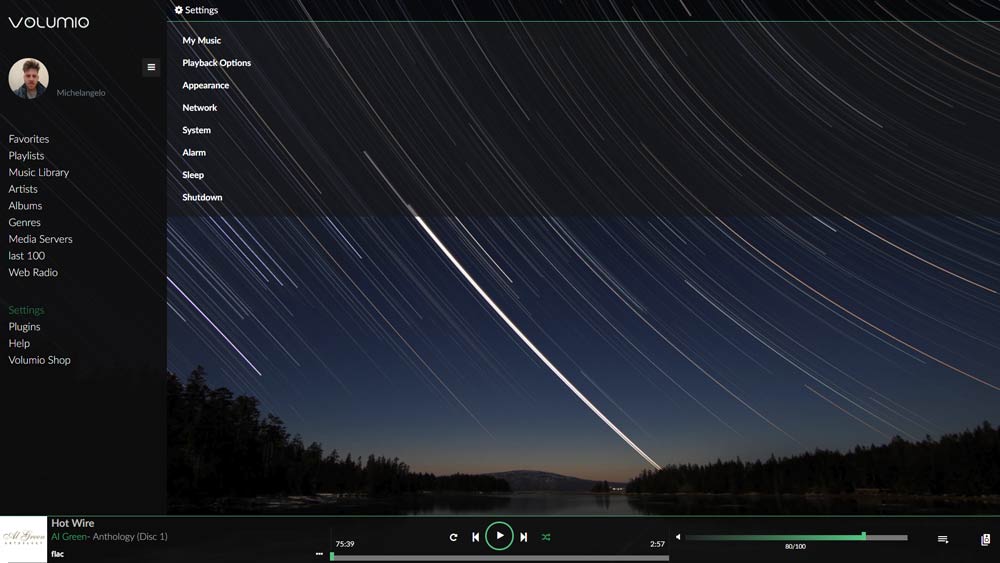
Task: Click the rightmost icon in player bar
Action: [x=985, y=540]
